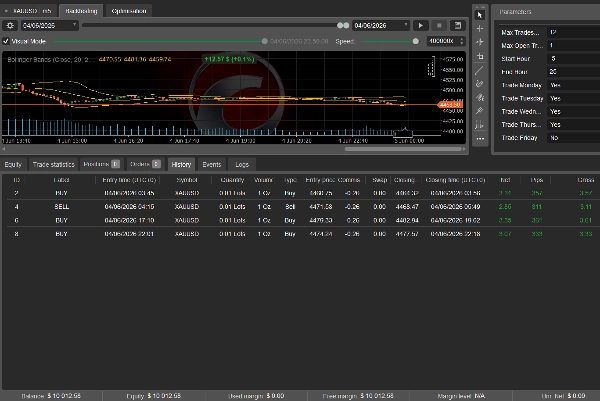Screen dimensions: 600x401
Task: Open the Events tab
Action: pyautogui.click(x=212, y=165)
